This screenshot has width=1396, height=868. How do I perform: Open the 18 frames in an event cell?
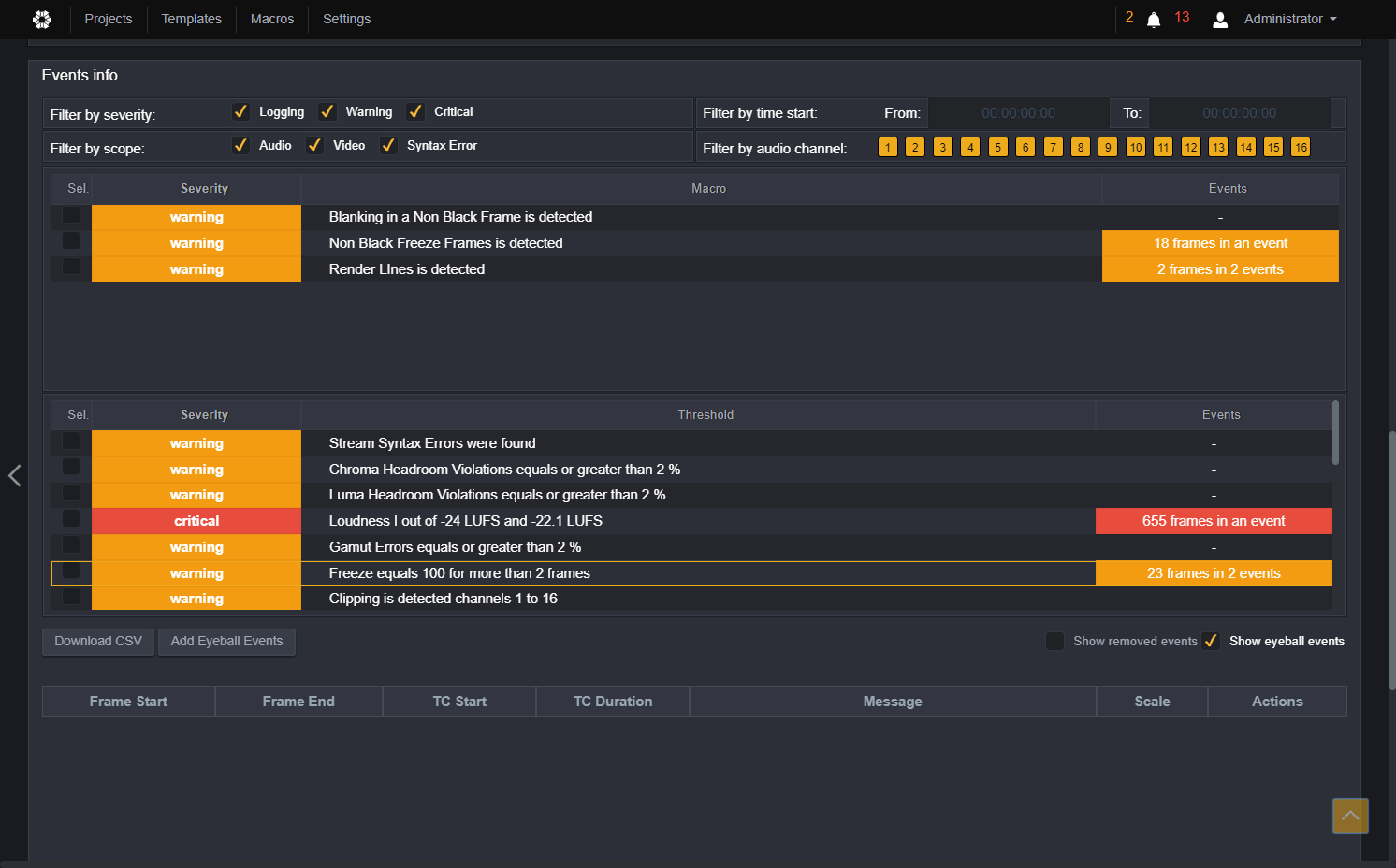pos(1220,243)
